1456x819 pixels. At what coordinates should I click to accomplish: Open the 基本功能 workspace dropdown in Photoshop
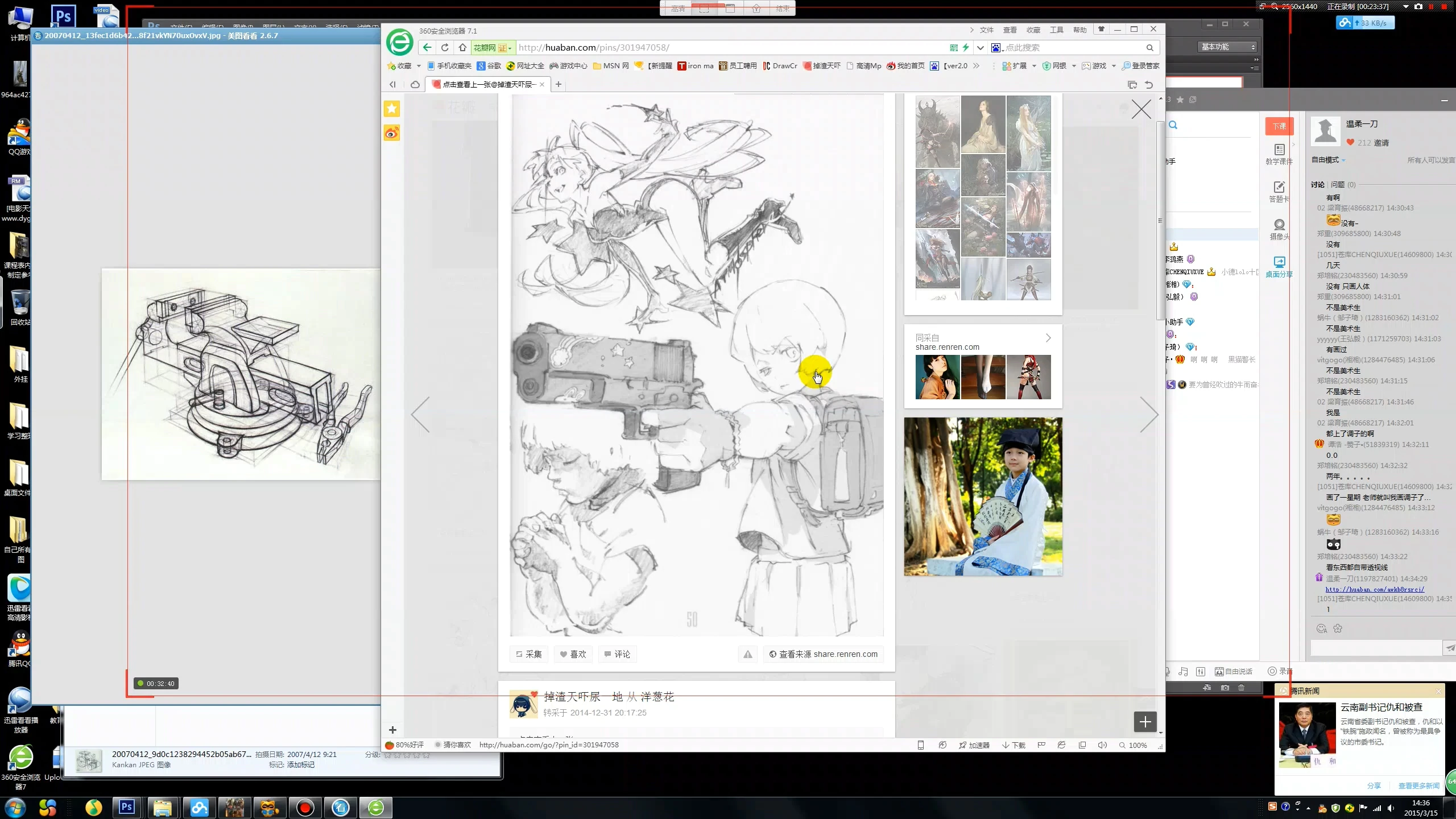[x=1227, y=47]
